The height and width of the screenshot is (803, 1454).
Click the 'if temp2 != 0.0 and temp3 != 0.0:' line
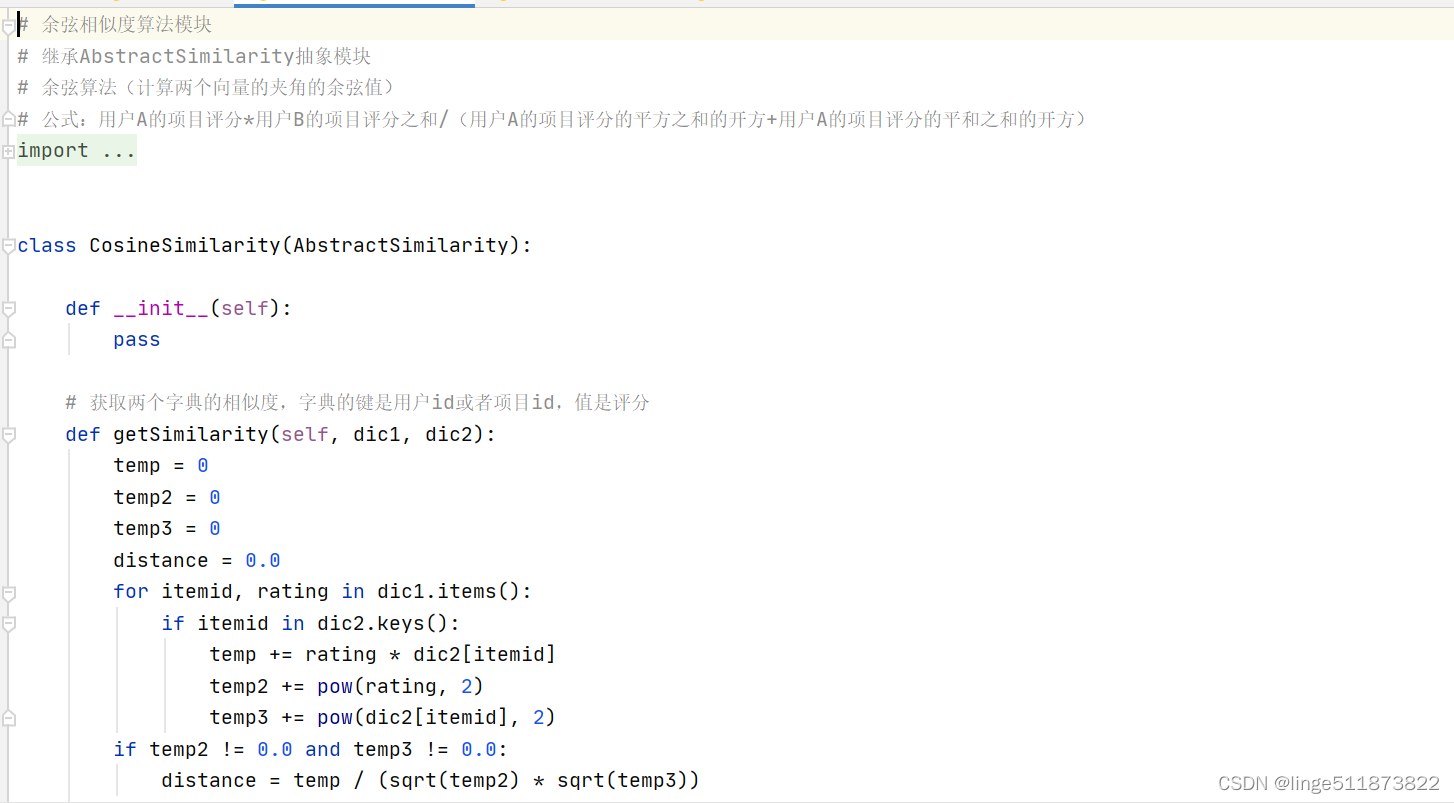pos(311,749)
